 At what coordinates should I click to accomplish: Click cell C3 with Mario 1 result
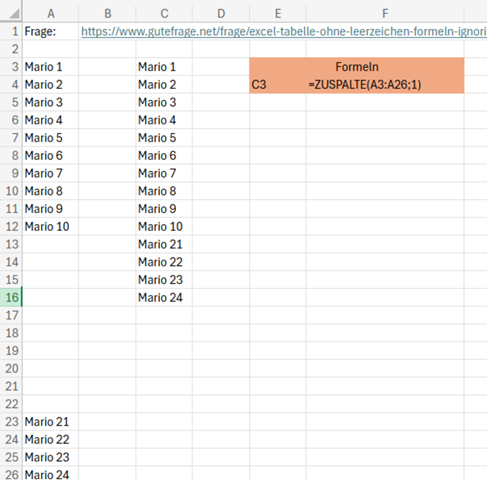[164, 67]
